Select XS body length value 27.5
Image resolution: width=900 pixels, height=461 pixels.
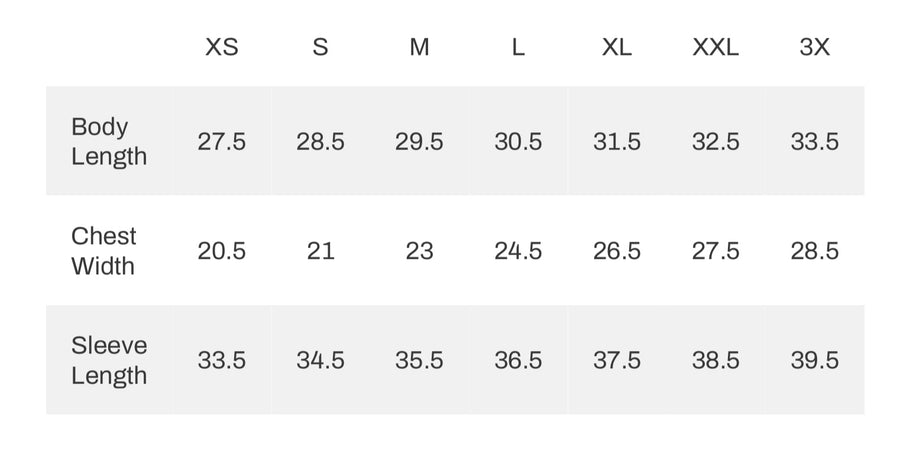[x=222, y=142]
